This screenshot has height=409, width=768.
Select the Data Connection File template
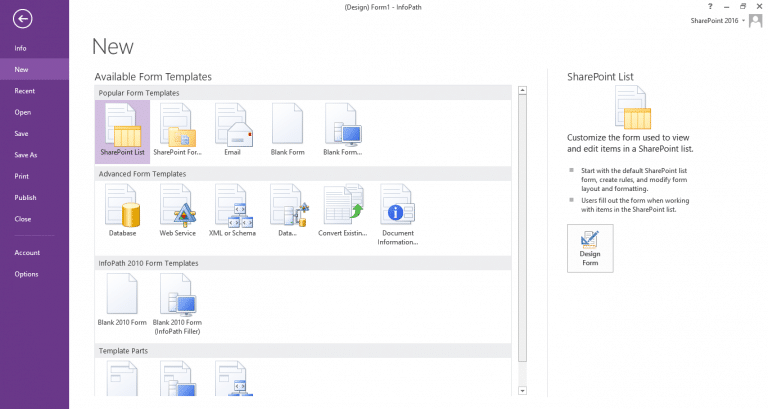[x=288, y=211]
